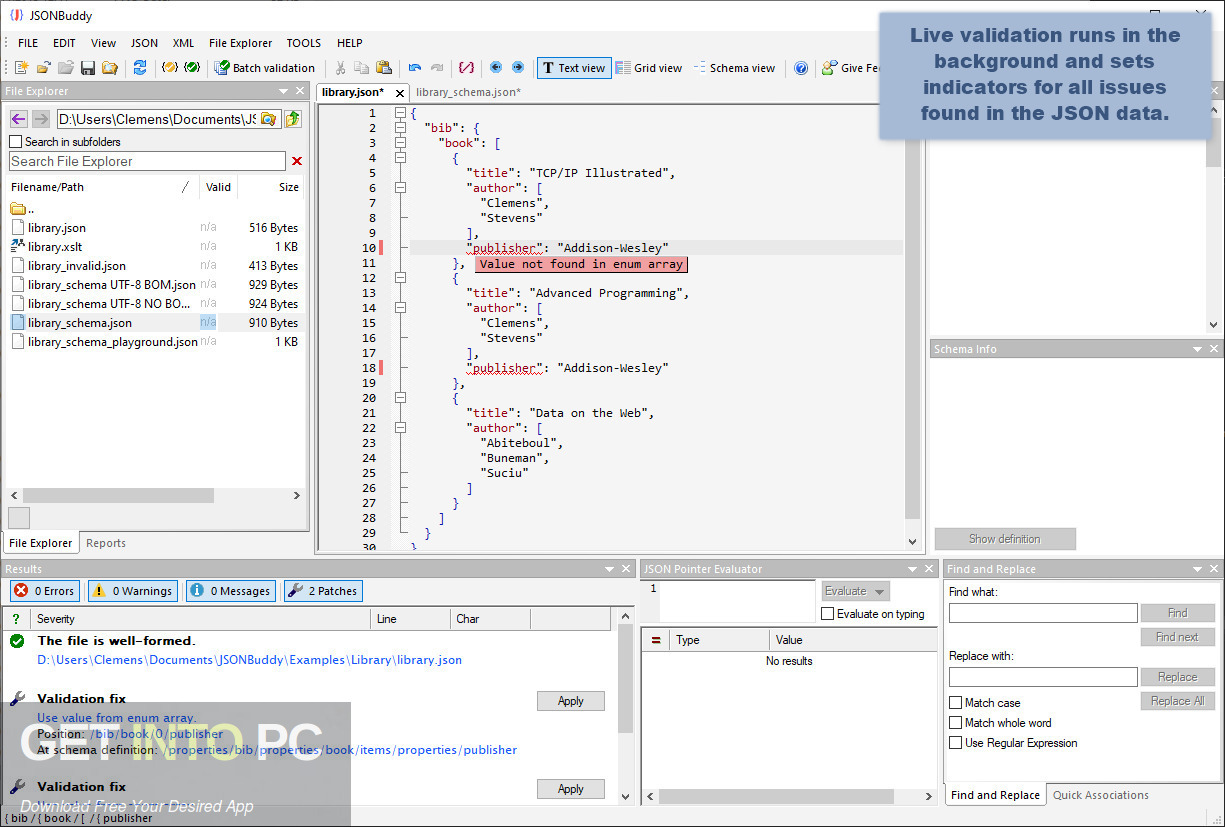Open the JSON menu
This screenshot has width=1225, height=827.
(144, 43)
